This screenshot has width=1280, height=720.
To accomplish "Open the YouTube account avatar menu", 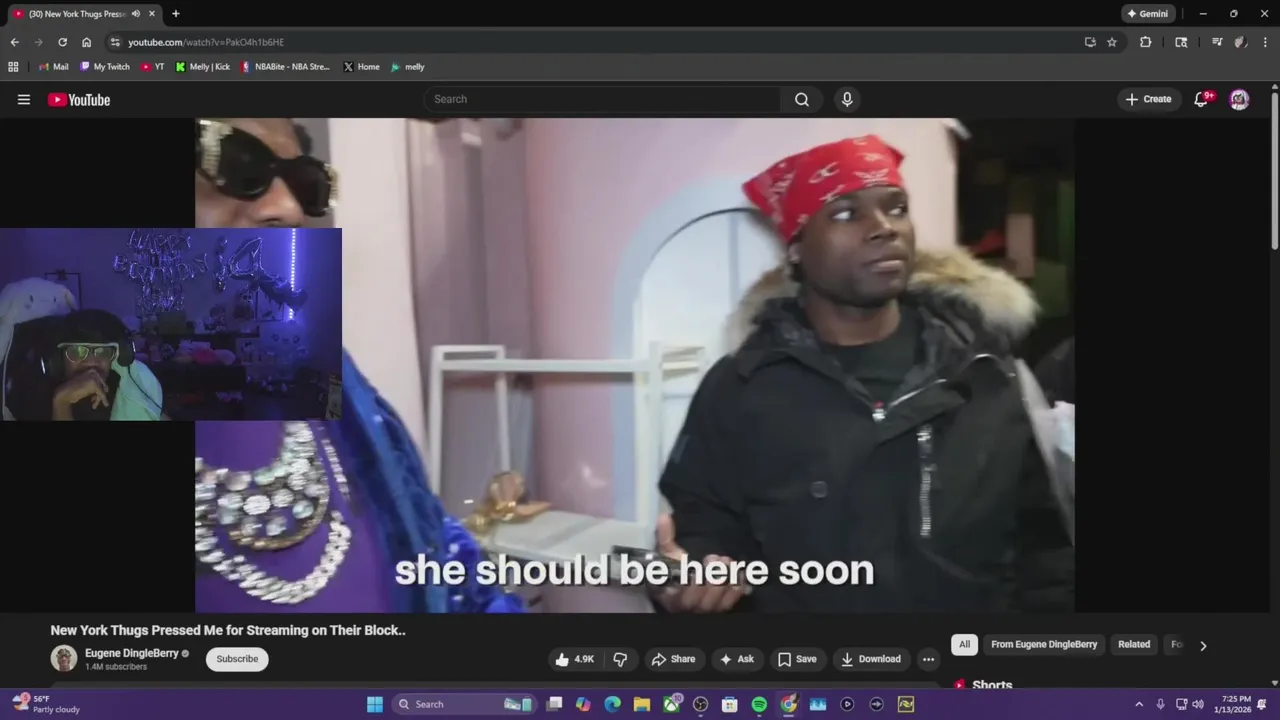I will point(1239,99).
